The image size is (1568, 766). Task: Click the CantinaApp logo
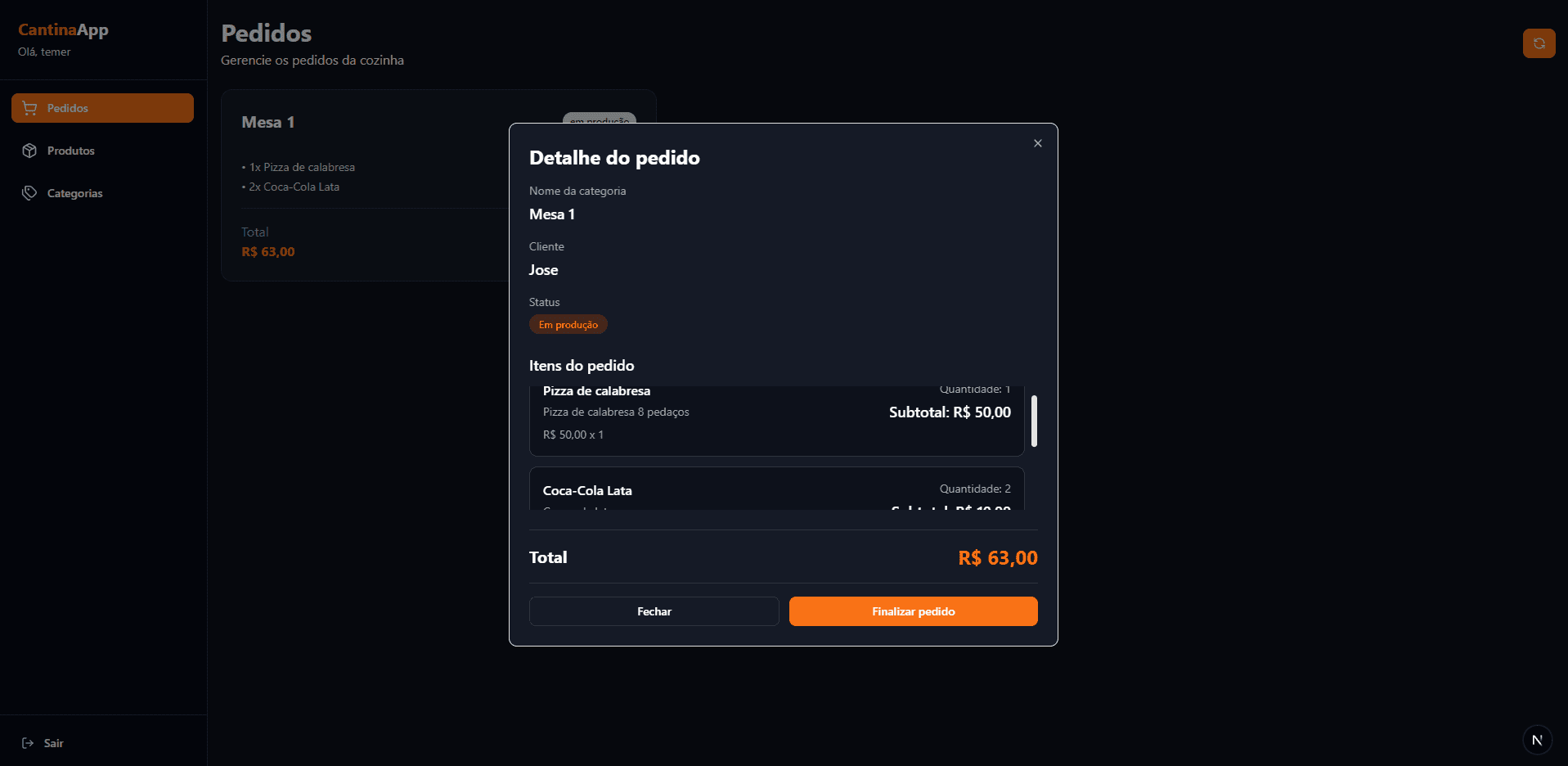point(63,29)
